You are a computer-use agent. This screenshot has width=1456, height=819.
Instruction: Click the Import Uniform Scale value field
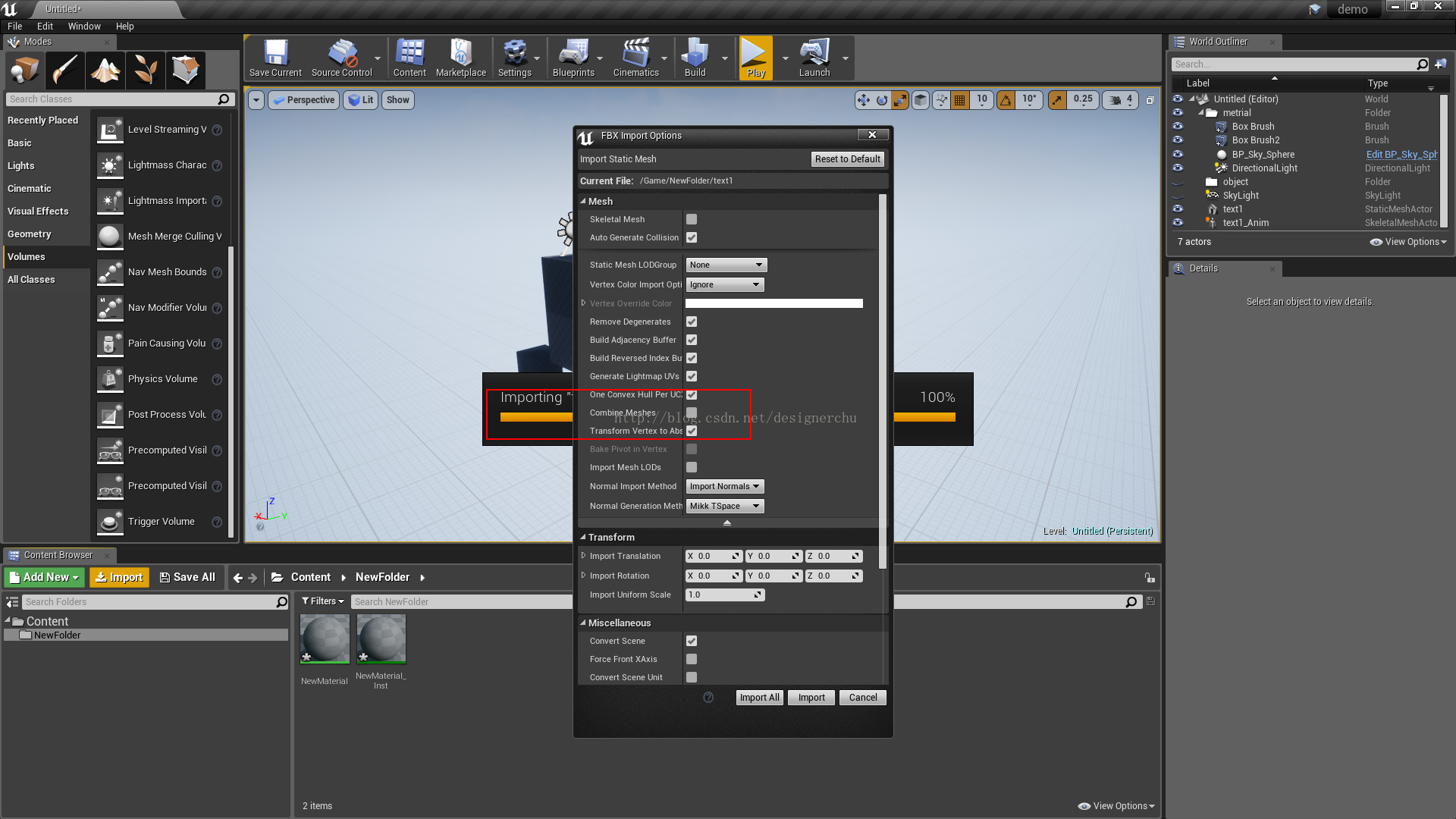click(x=725, y=595)
